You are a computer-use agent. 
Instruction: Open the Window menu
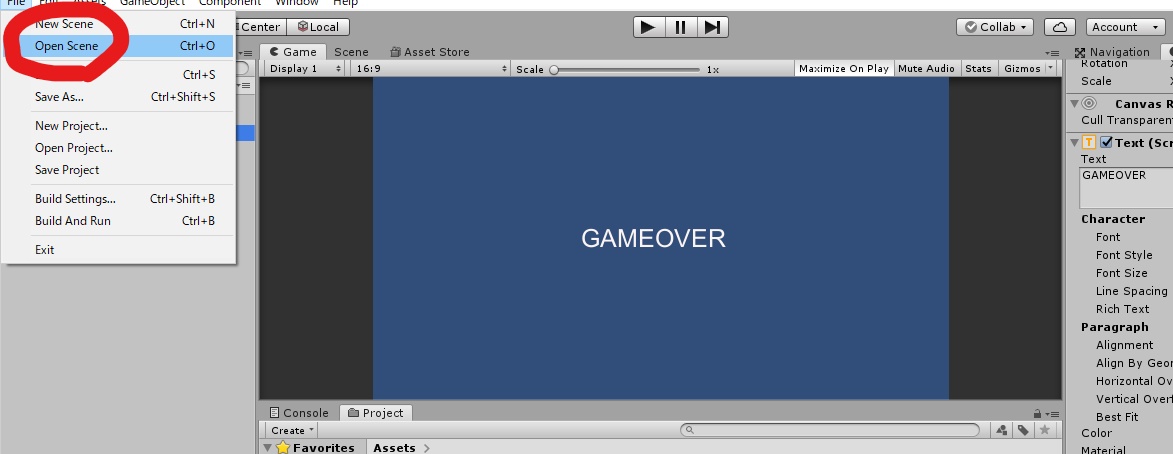pyautogui.click(x=297, y=3)
